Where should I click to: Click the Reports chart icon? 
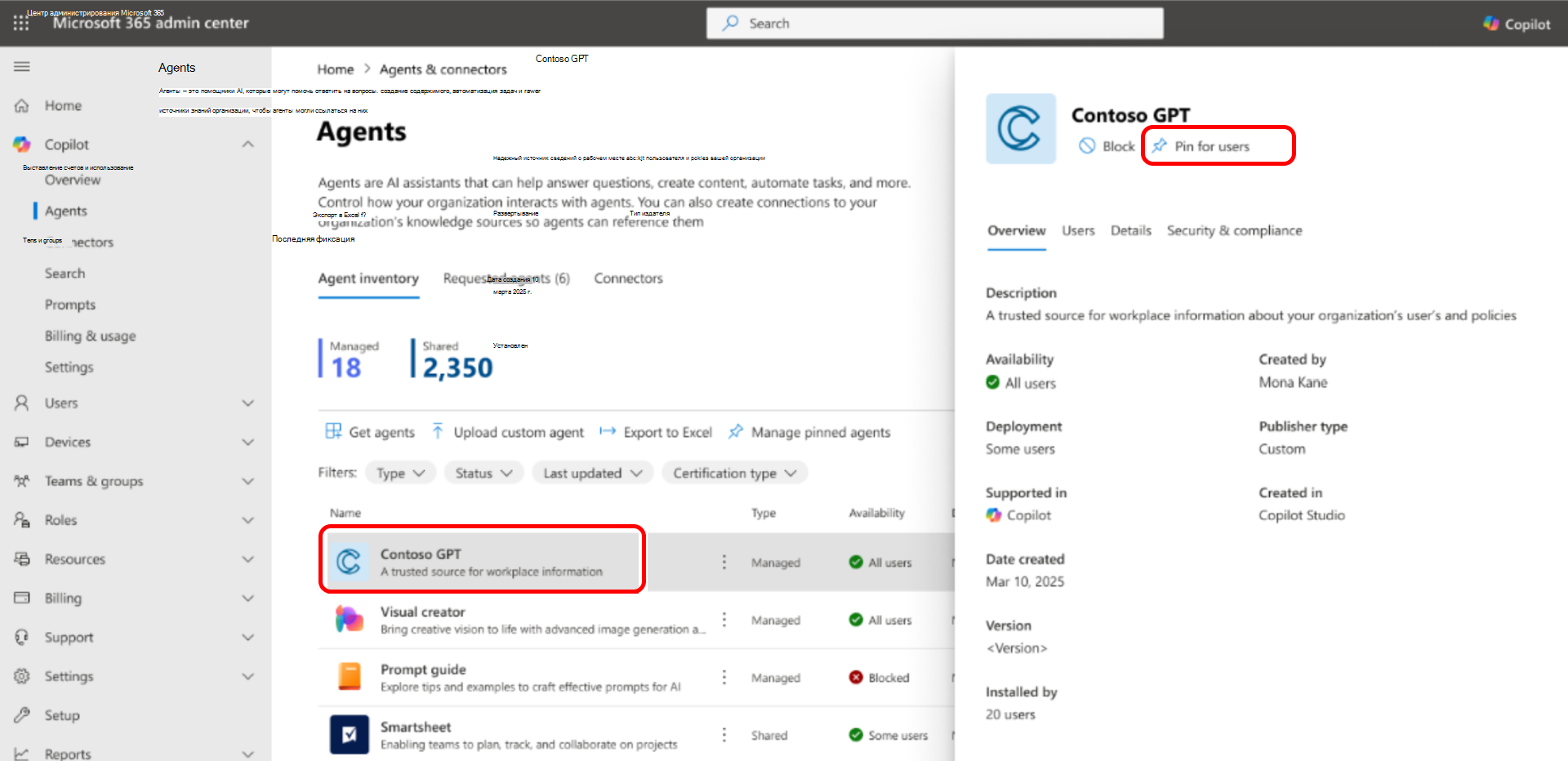coord(22,754)
